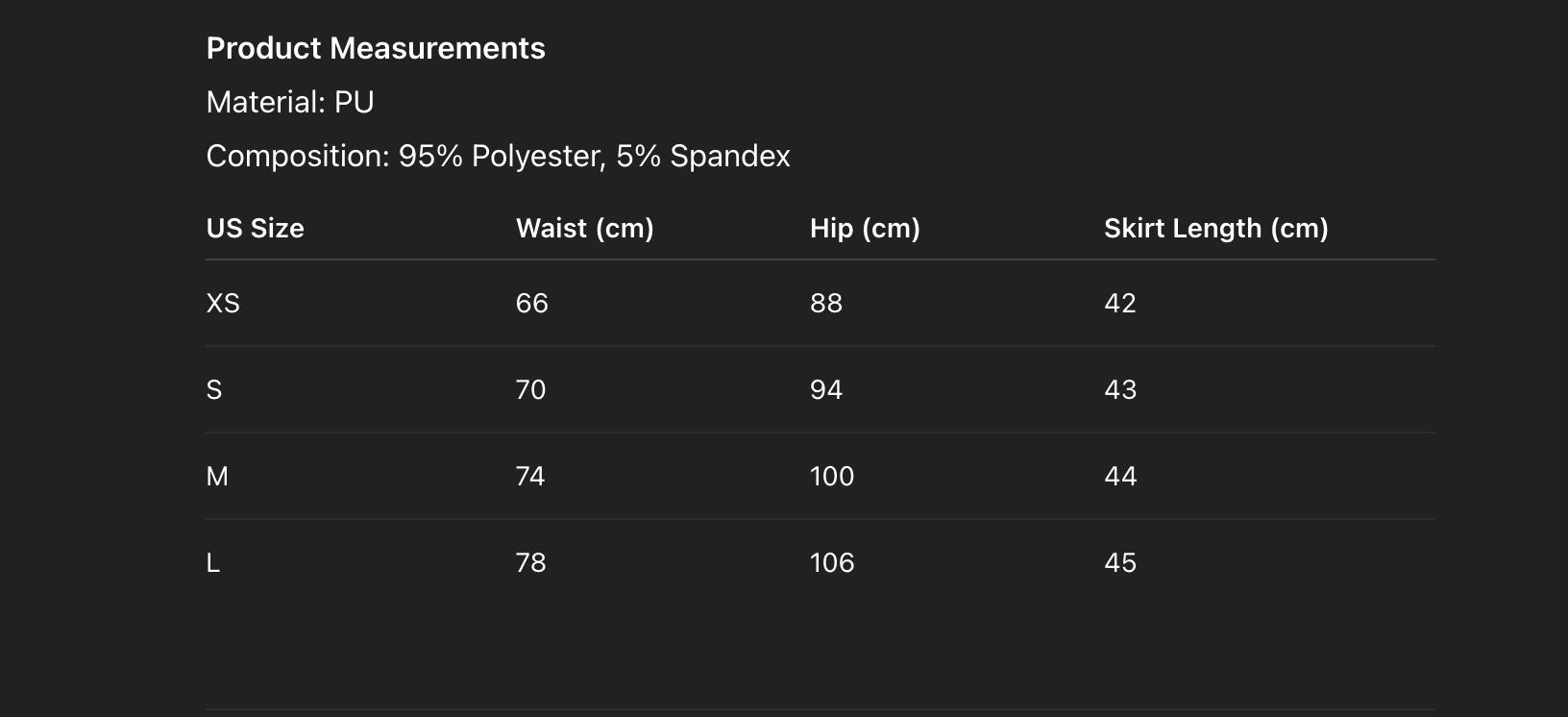Click waist value 78 for L

[531, 562]
